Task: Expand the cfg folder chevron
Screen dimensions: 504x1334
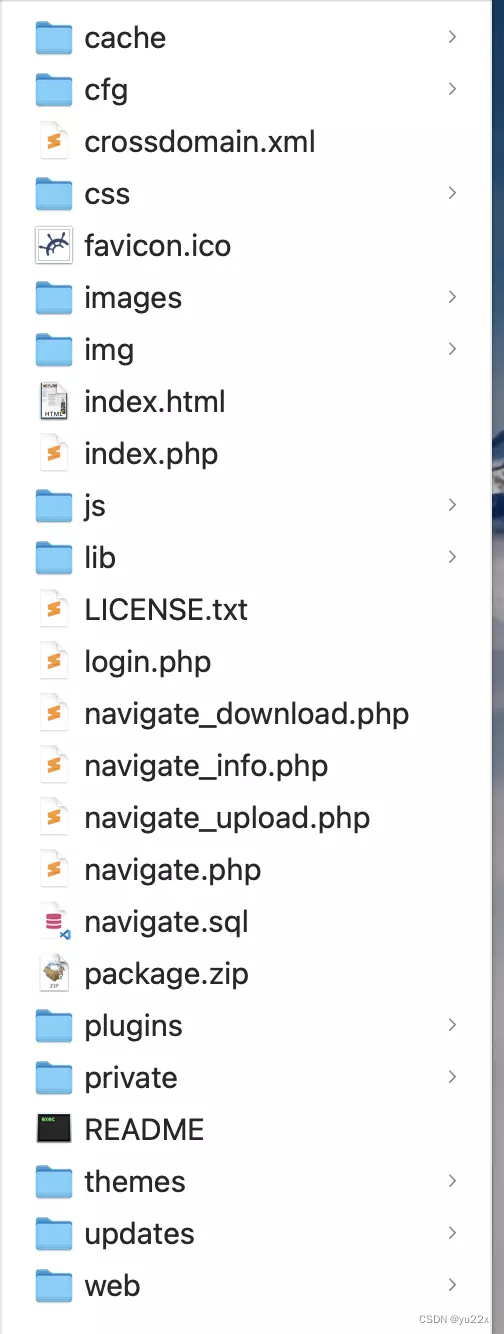Action: click(x=452, y=89)
